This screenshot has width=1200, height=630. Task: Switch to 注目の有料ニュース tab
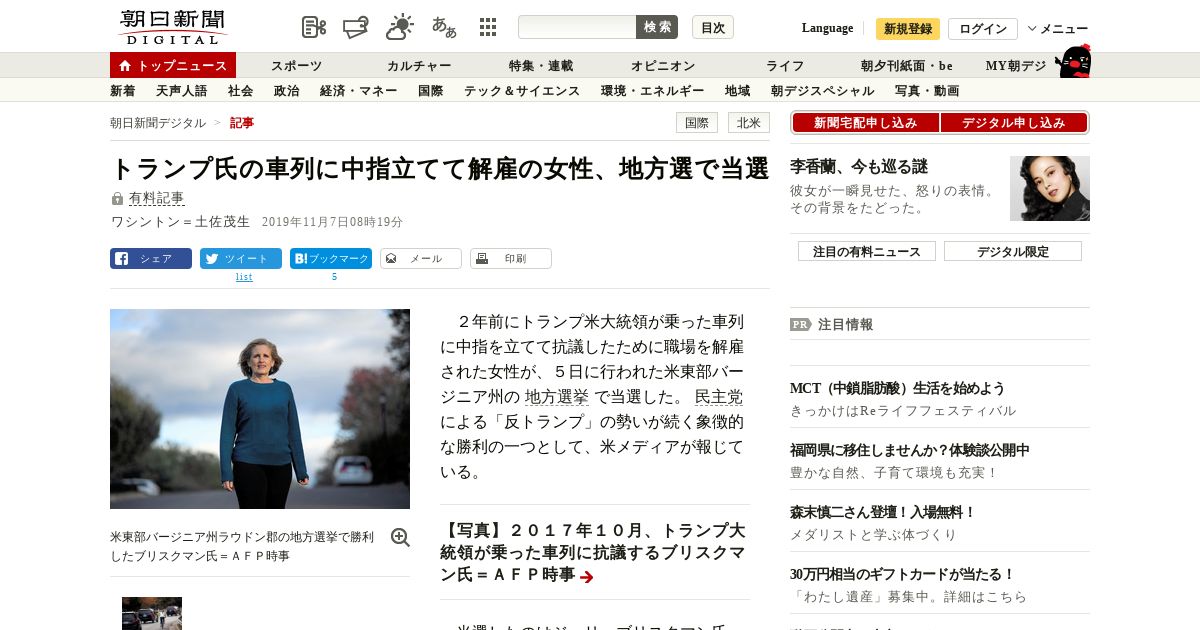867,251
